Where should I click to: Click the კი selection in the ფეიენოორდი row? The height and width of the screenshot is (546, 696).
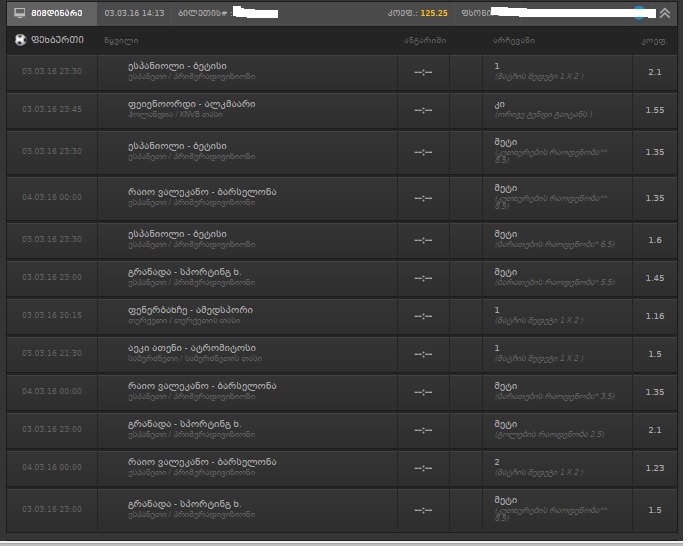tap(499, 104)
